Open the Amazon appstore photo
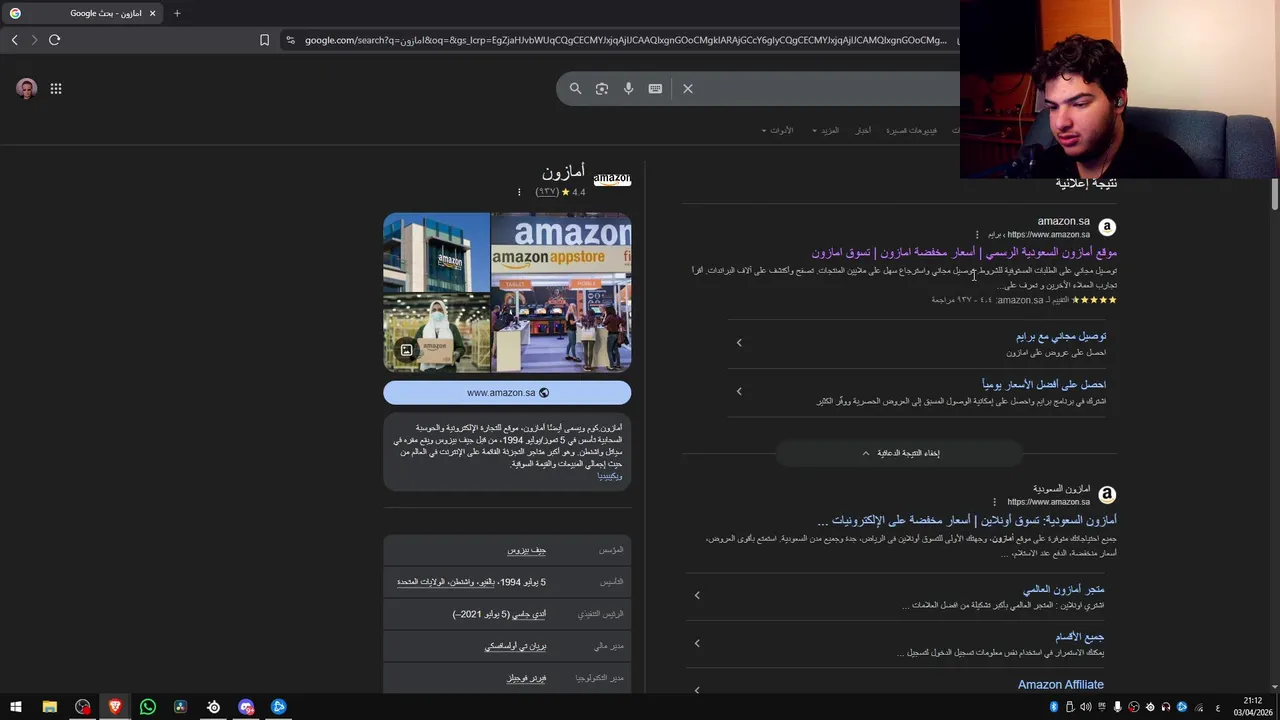Screen dimensions: 1280x720 pos(561,292)
